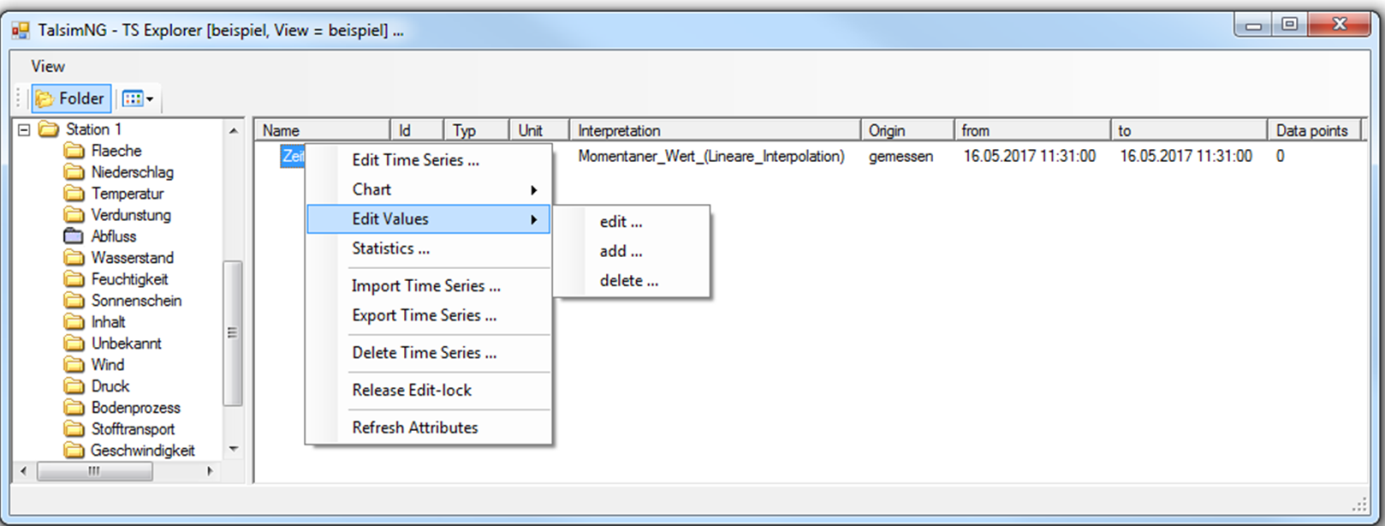This screenshot has height=526, width=1385.
Task: Click the Wind folder icon
Action: point(74,365)
